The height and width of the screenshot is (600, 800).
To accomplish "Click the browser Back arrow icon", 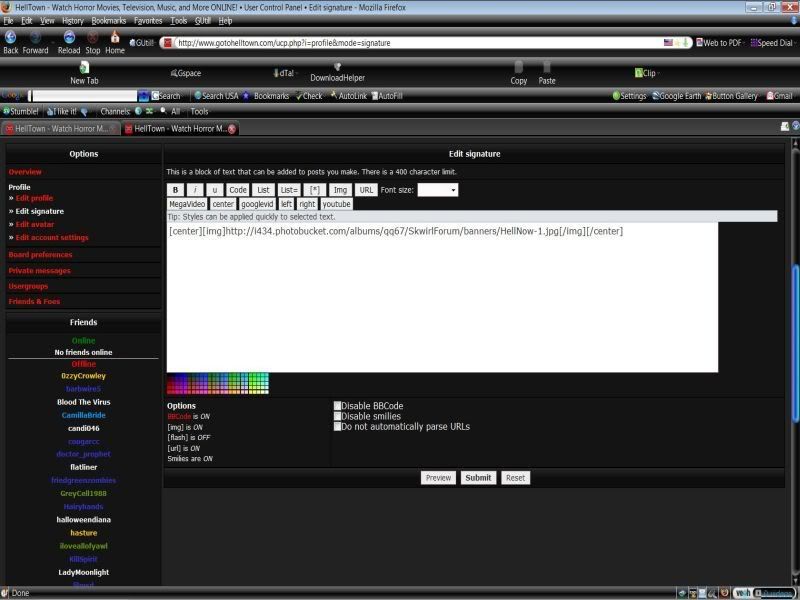I will pyautogui.click(x=10, y=37).
